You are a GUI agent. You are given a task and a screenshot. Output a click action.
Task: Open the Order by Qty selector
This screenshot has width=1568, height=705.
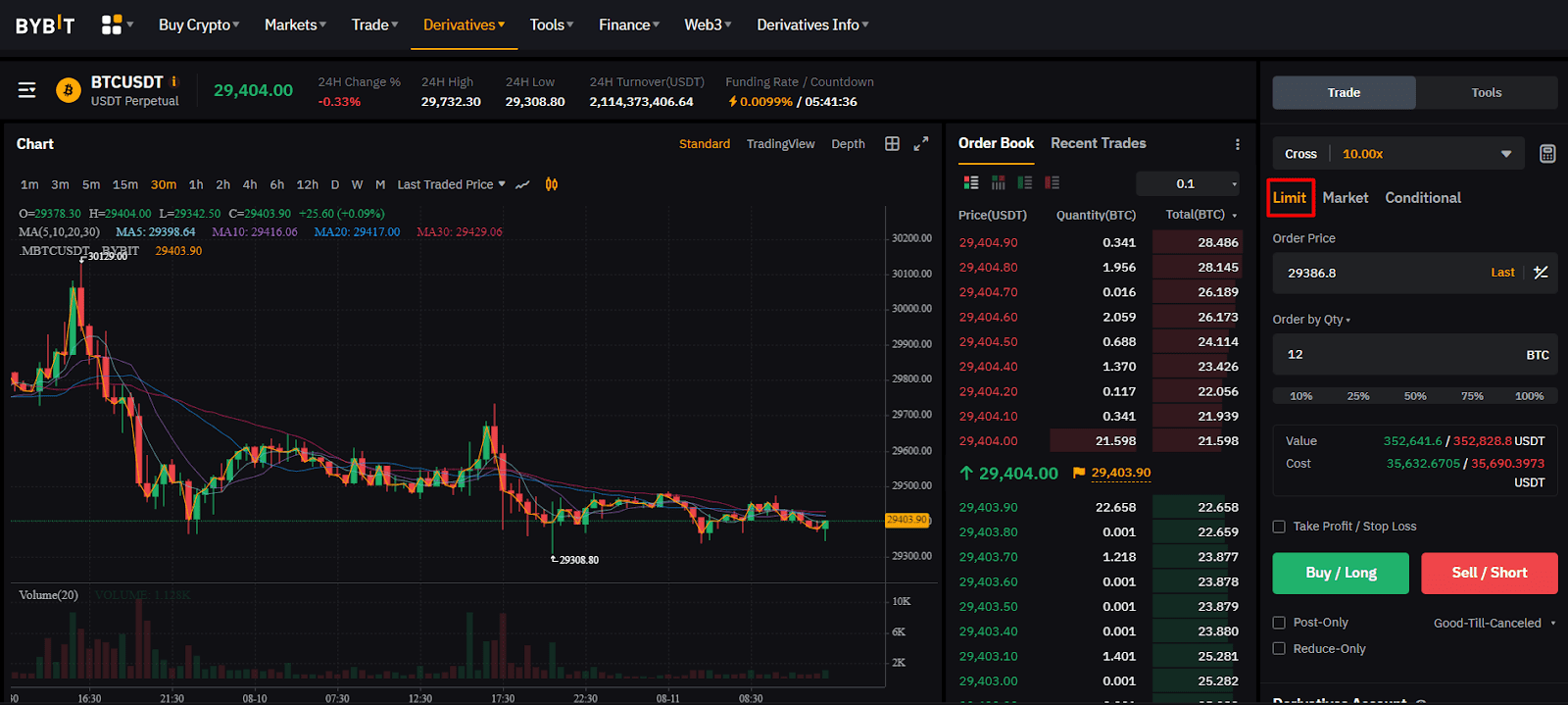(x=1311, y=320)
